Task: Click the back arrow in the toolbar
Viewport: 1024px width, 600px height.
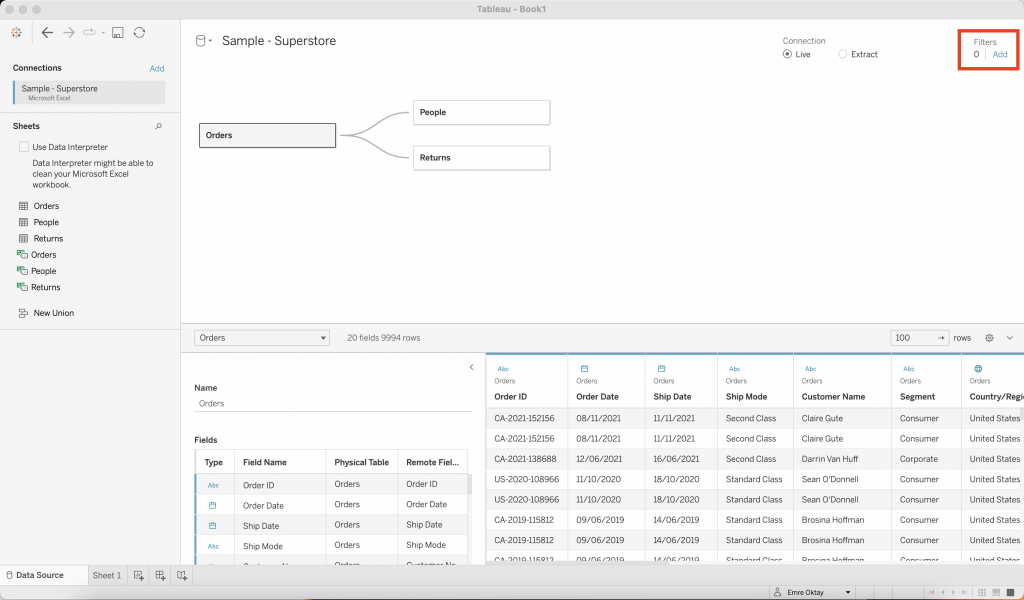Action: click(x=47, y=32)
